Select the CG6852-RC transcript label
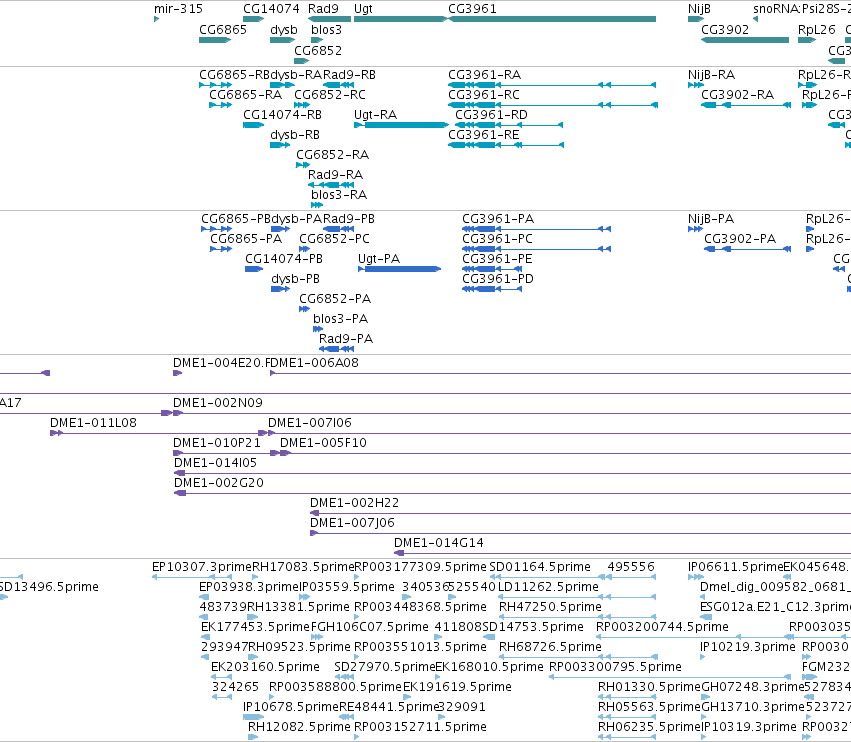851x742 pixels. click(329, 94)
